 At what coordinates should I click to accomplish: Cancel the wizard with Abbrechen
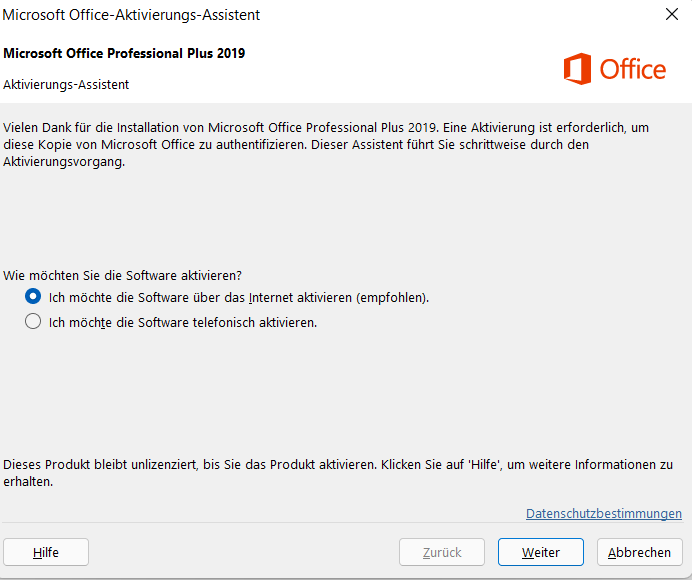(639, 552)
